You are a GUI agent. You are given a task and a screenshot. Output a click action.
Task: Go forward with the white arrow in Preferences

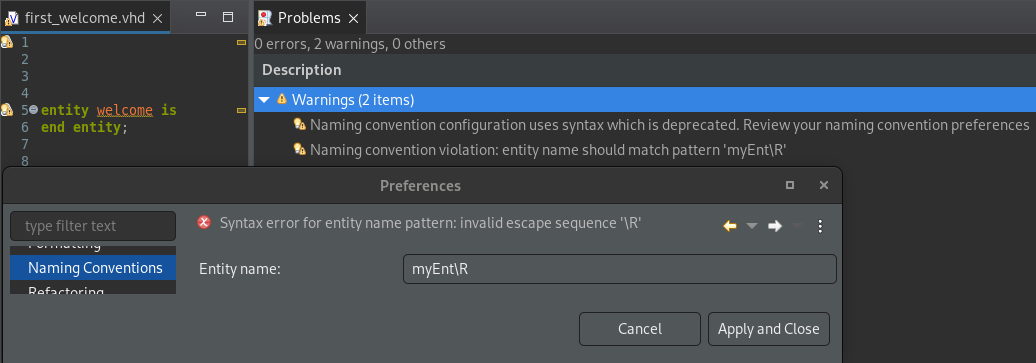(x=775, y=226)
